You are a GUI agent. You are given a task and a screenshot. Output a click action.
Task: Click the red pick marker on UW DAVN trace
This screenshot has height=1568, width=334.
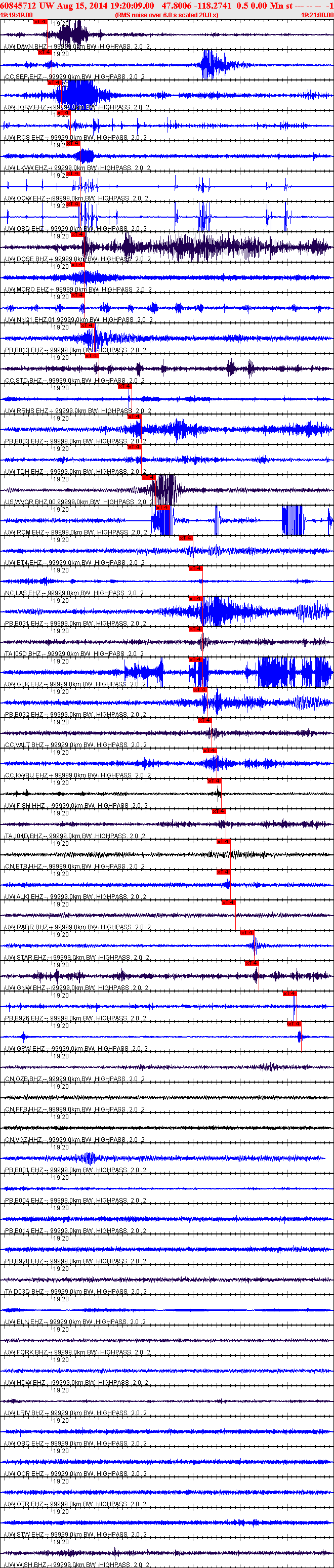click(x=39, y=21)
